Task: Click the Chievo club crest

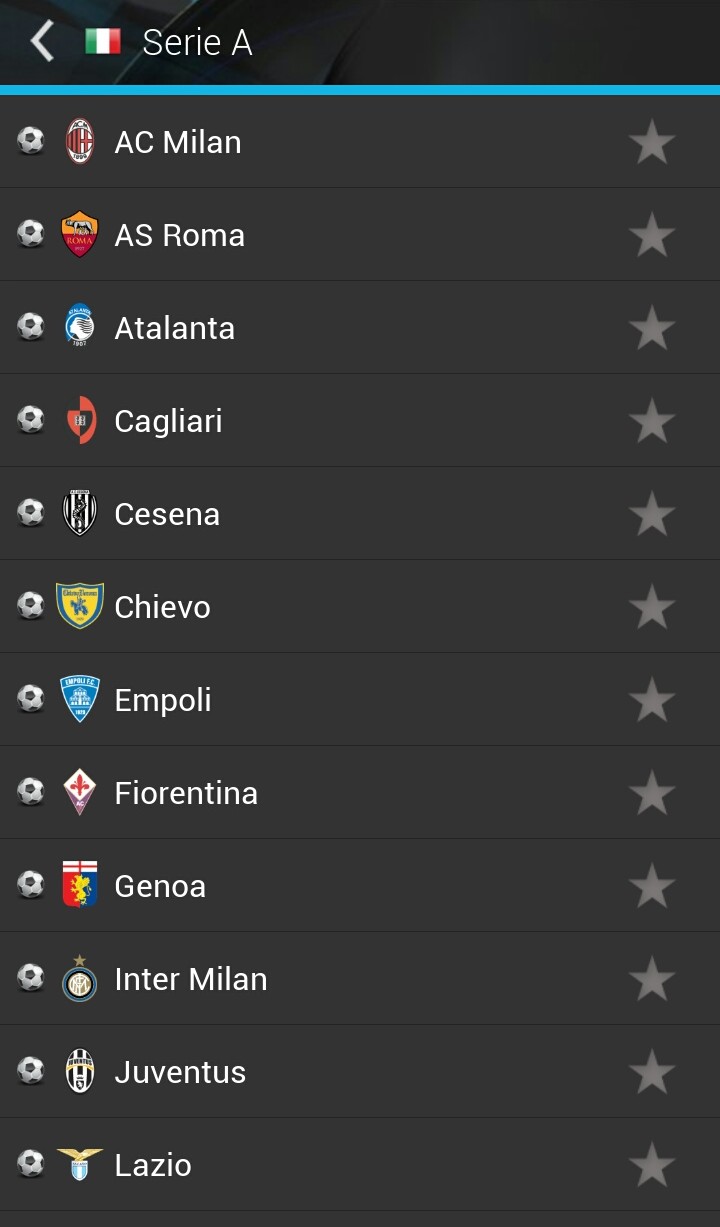Action: pyautogui.click(x=80, y=606)
